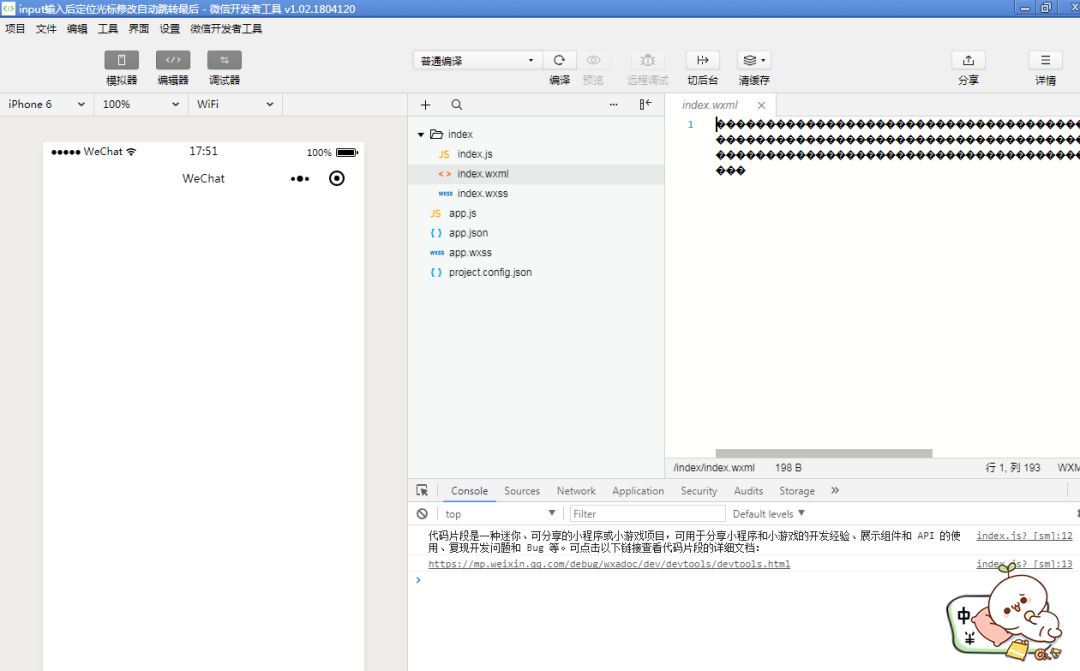Open the 微信开发者工具 menu
This screenshot has width=1080, height=671.
tap(226, 28)
